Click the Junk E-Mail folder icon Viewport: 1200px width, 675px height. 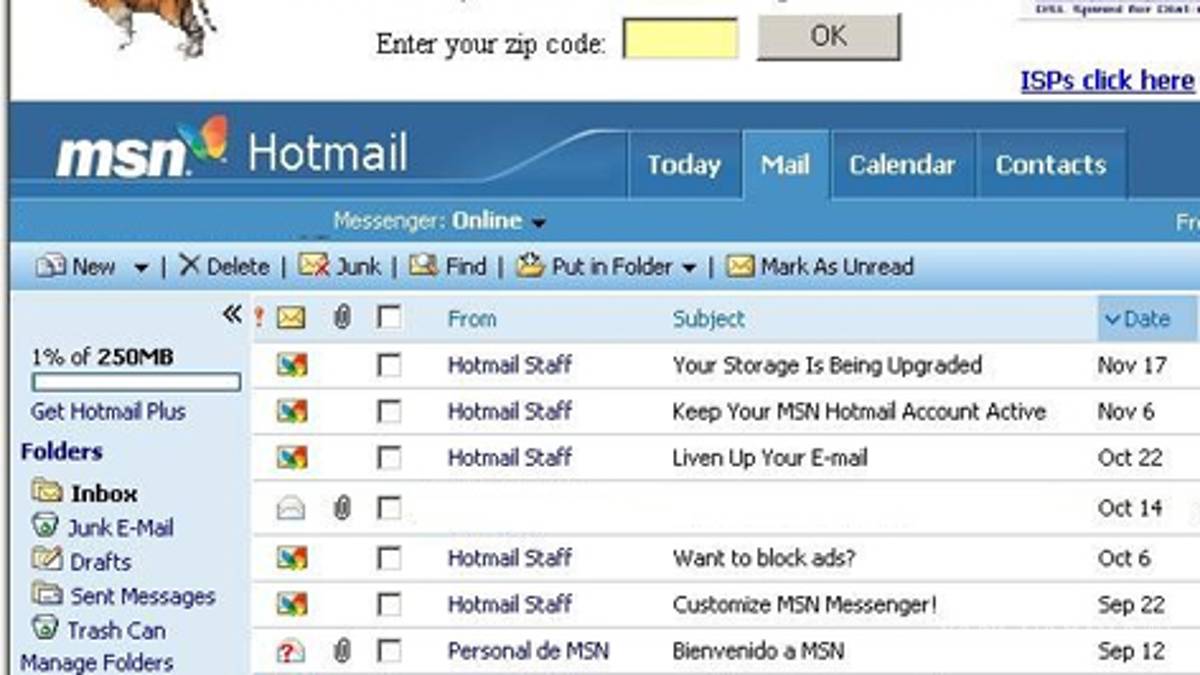pos(45,525)
